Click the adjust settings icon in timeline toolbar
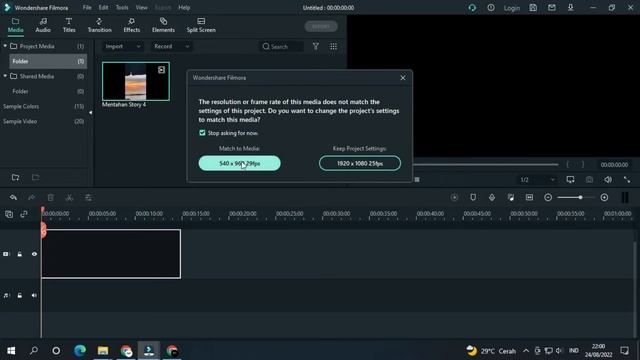Screen dimensions: 640x360 pyautogui.click(x=88, y=198)
